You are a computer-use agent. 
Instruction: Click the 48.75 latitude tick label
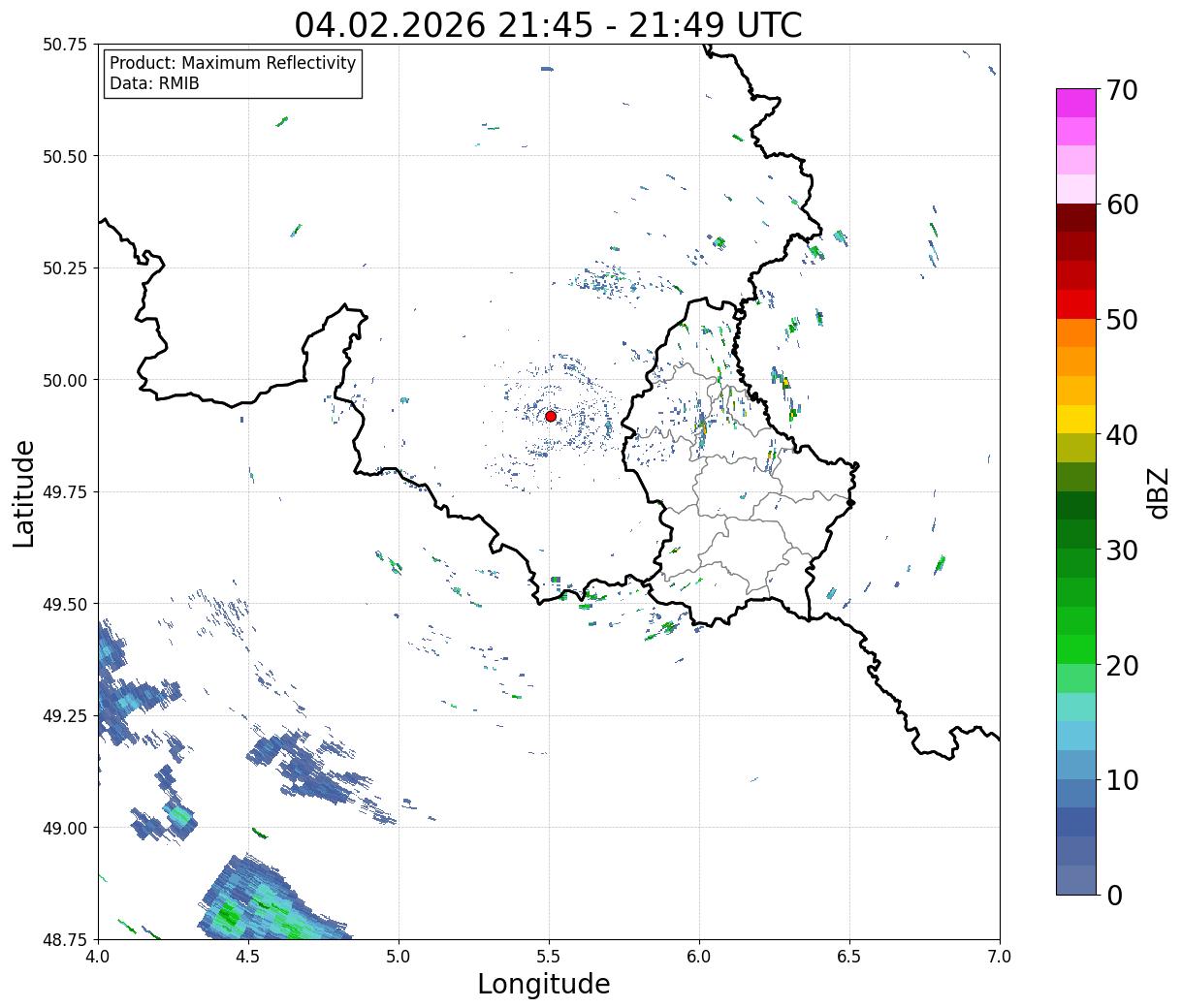point(64,940)
